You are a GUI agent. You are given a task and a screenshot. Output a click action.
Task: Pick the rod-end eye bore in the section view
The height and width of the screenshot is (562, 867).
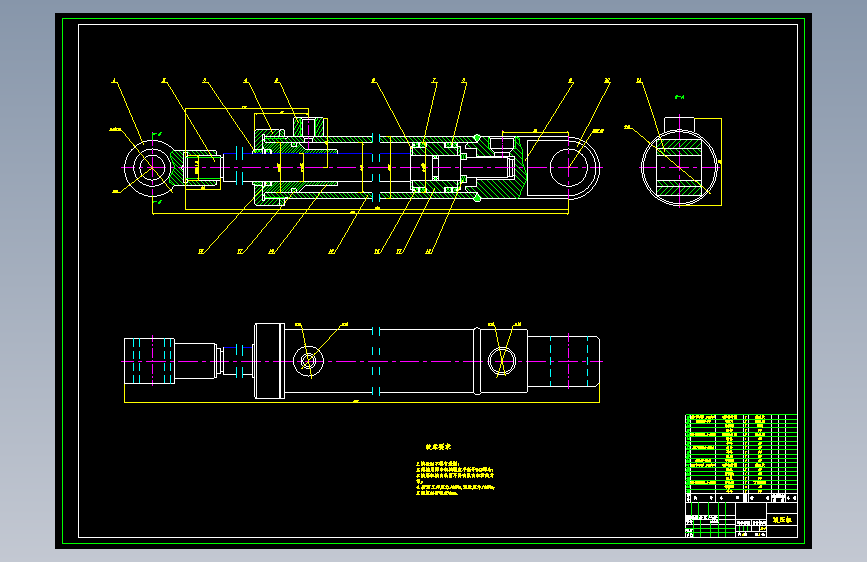click(152, 167)
